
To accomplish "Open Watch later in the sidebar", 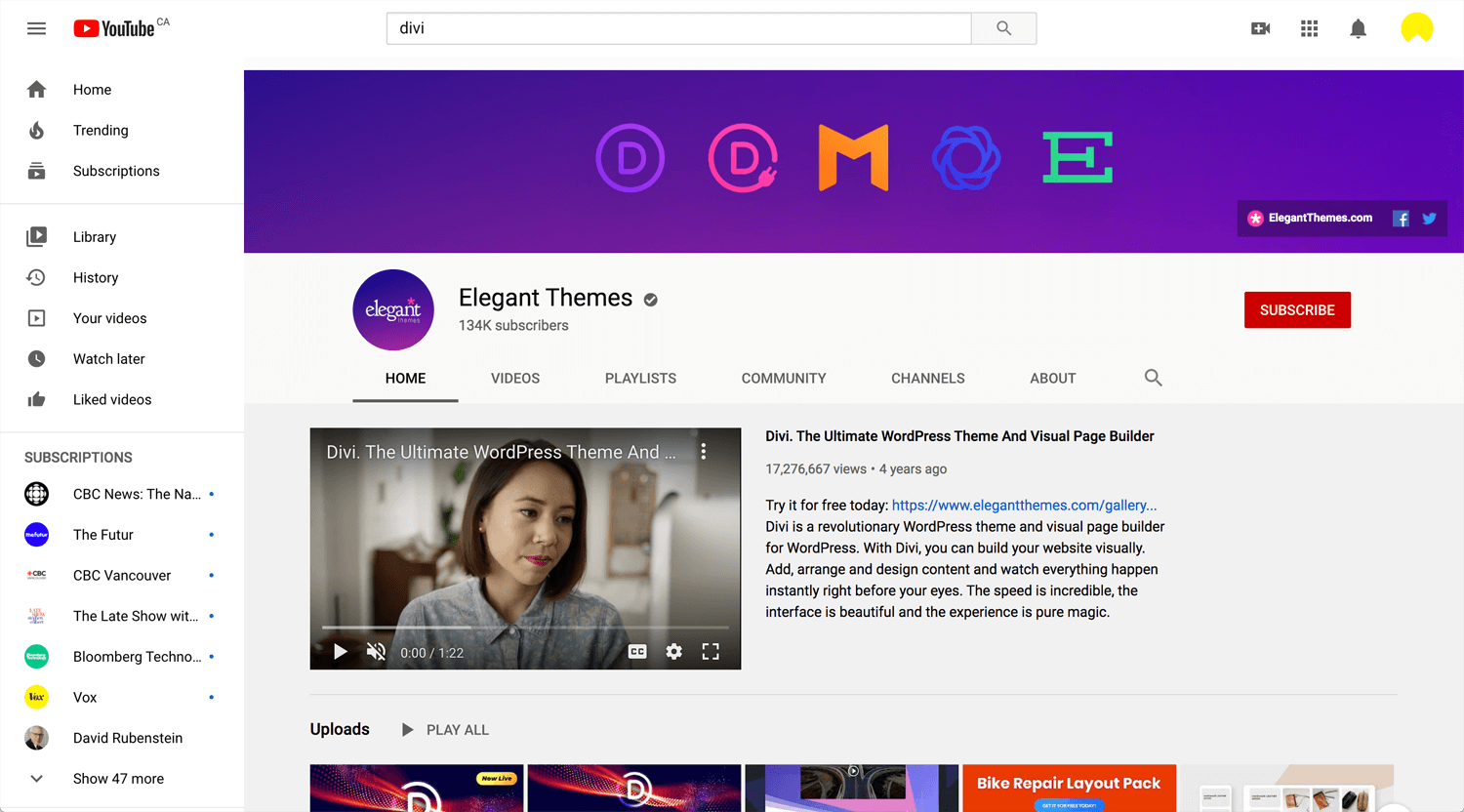I will click(122, 359).
